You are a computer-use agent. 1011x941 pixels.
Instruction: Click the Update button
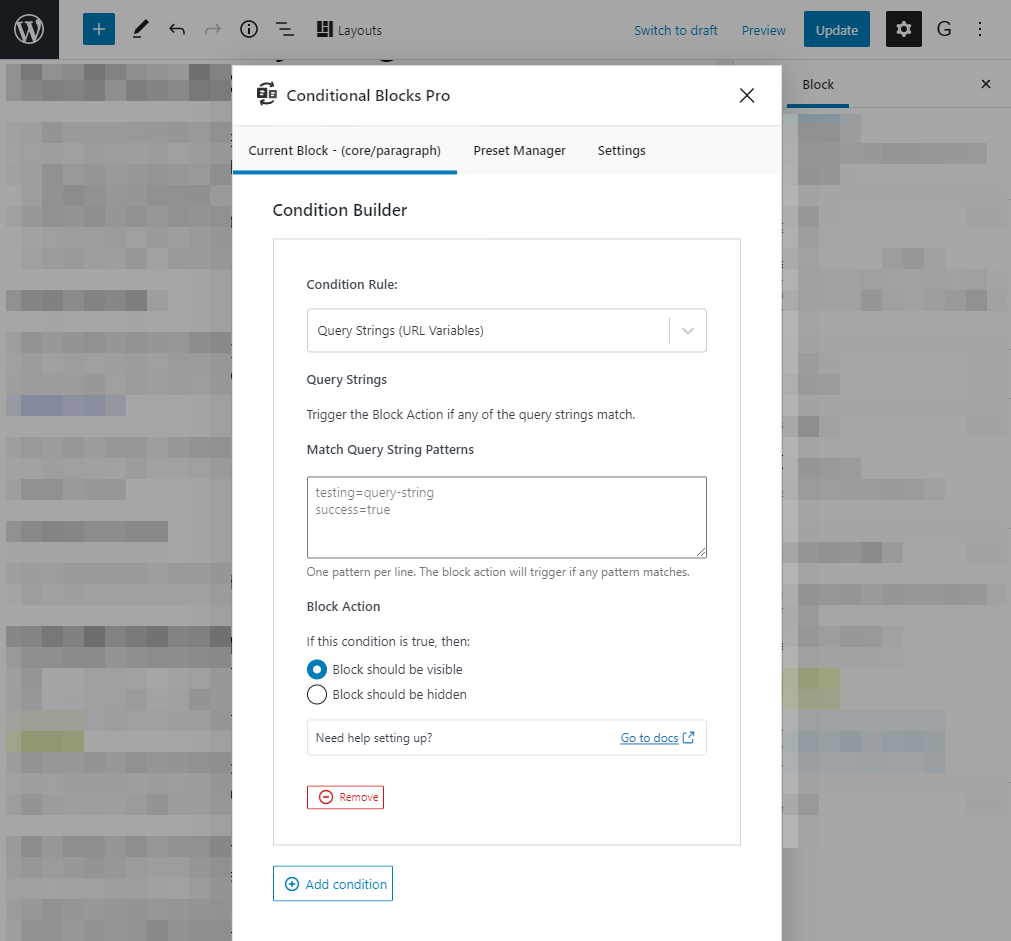(836, 30)
